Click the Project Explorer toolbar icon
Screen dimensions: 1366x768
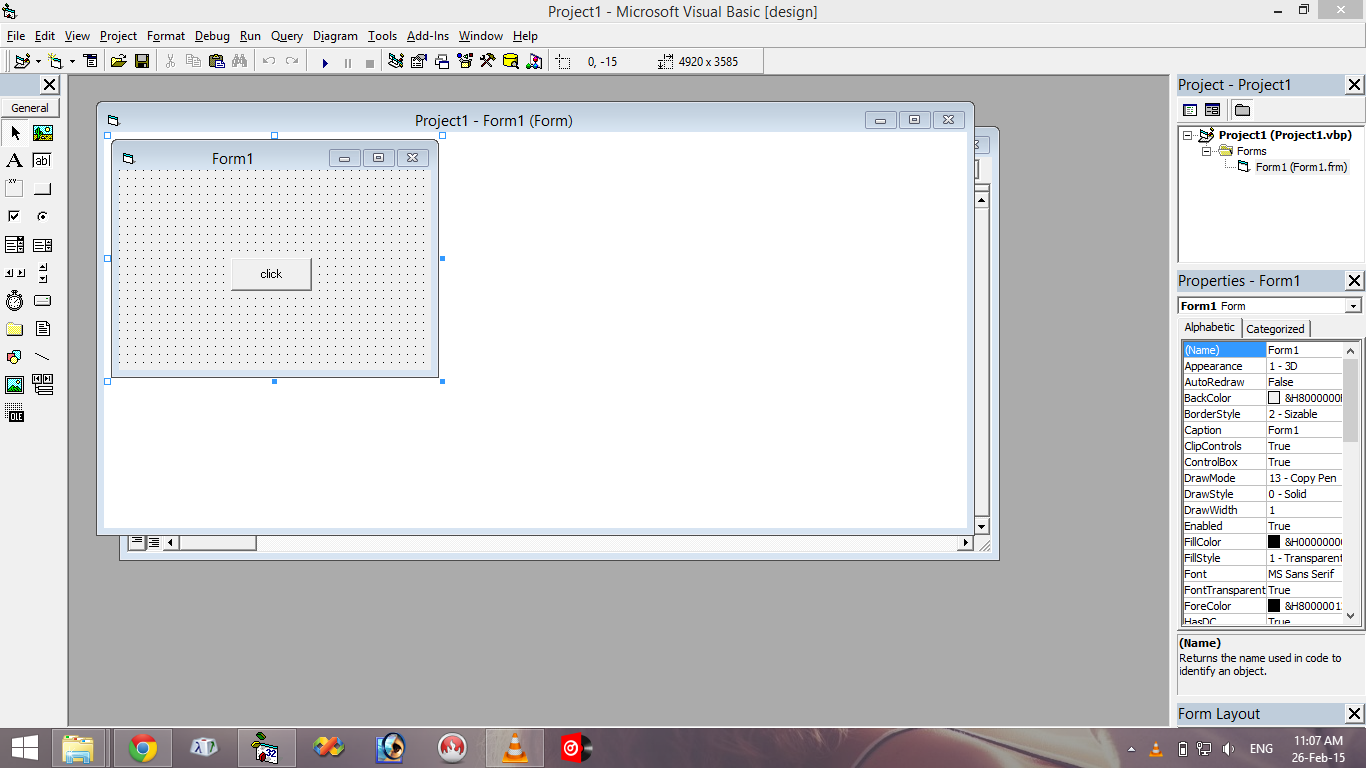[396, 61]
